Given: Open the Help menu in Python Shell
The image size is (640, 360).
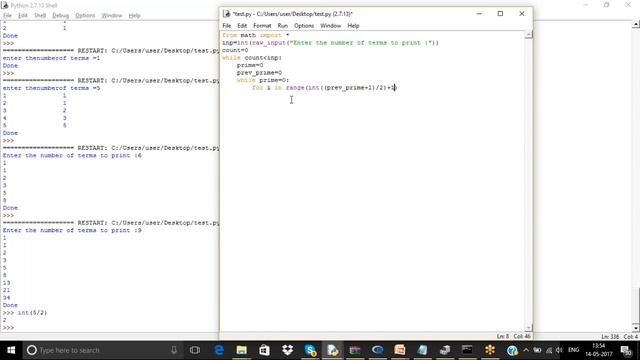Looking at the screenshot, I should (x=134, y=16).
